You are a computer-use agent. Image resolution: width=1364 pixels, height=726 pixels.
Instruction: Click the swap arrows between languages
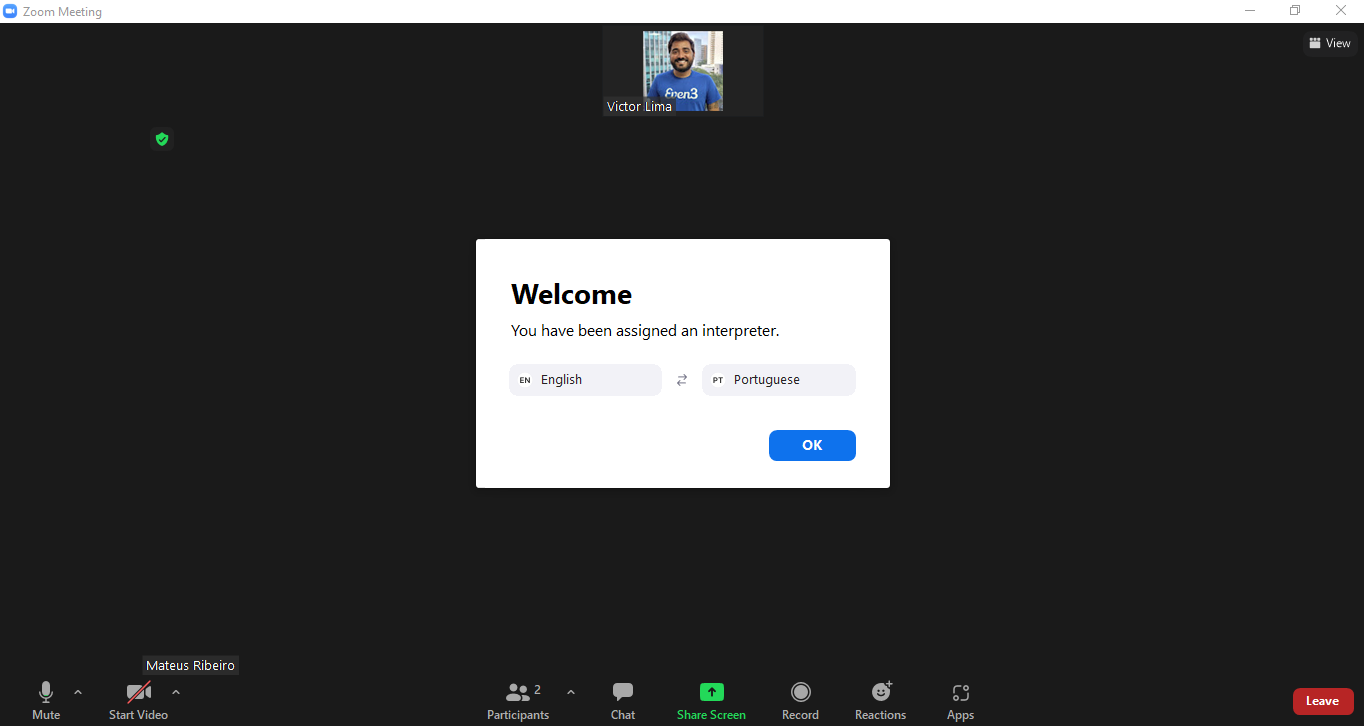682,380
